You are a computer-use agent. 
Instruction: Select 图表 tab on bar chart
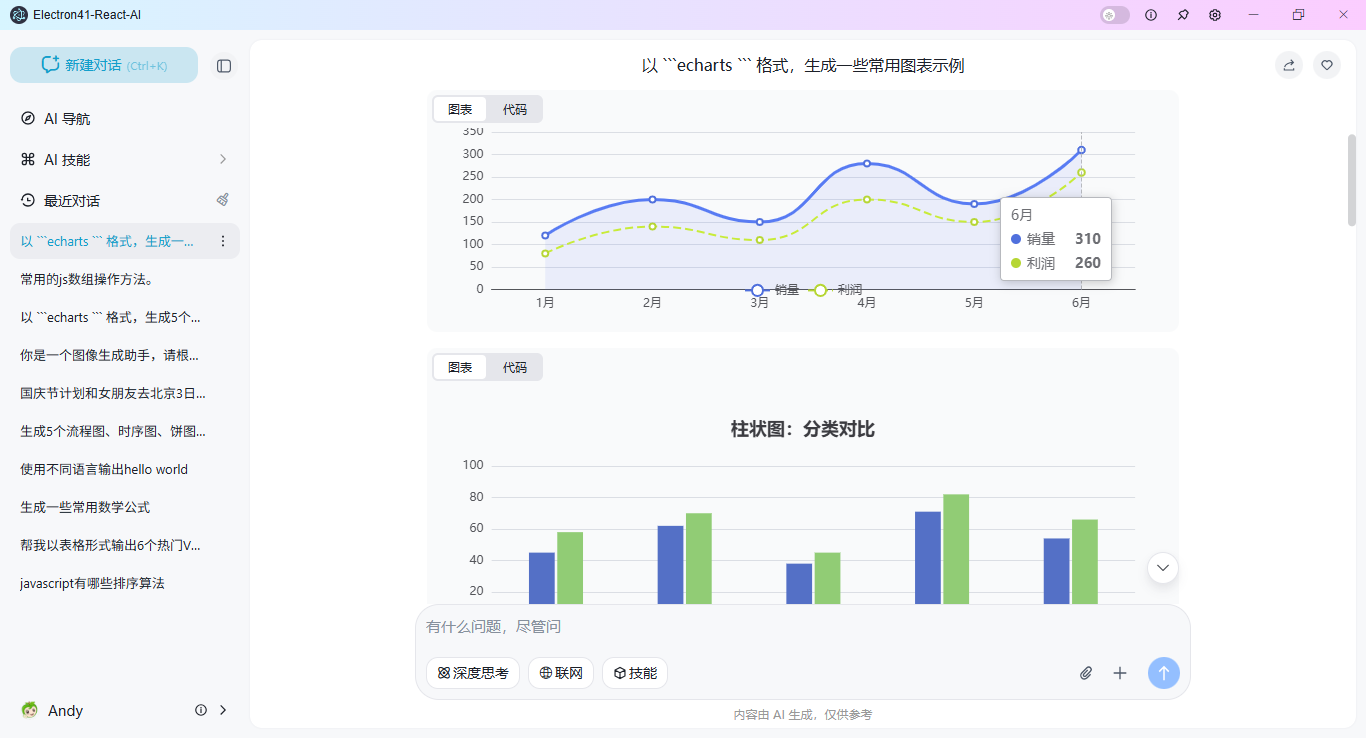tap(460, 367)
